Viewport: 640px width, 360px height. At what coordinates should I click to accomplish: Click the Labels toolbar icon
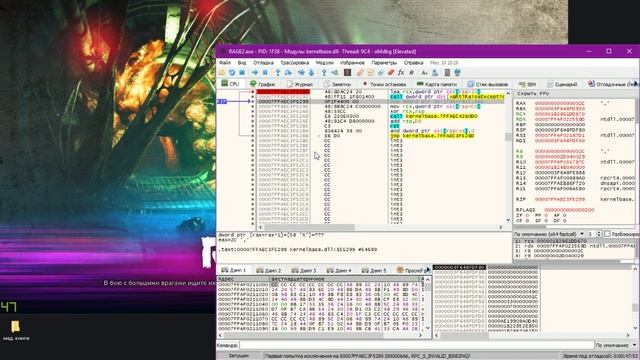(380, 73)
